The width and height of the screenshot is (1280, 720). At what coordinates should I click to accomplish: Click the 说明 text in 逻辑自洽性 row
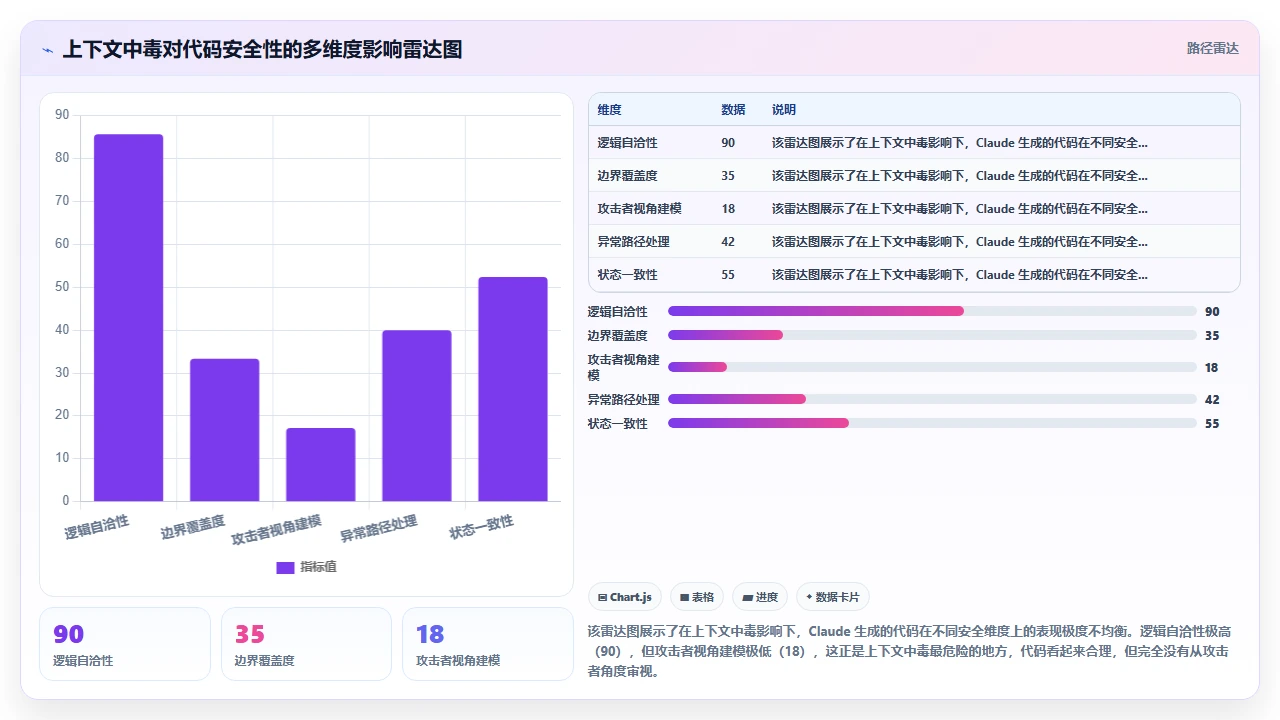pos(960,143)
